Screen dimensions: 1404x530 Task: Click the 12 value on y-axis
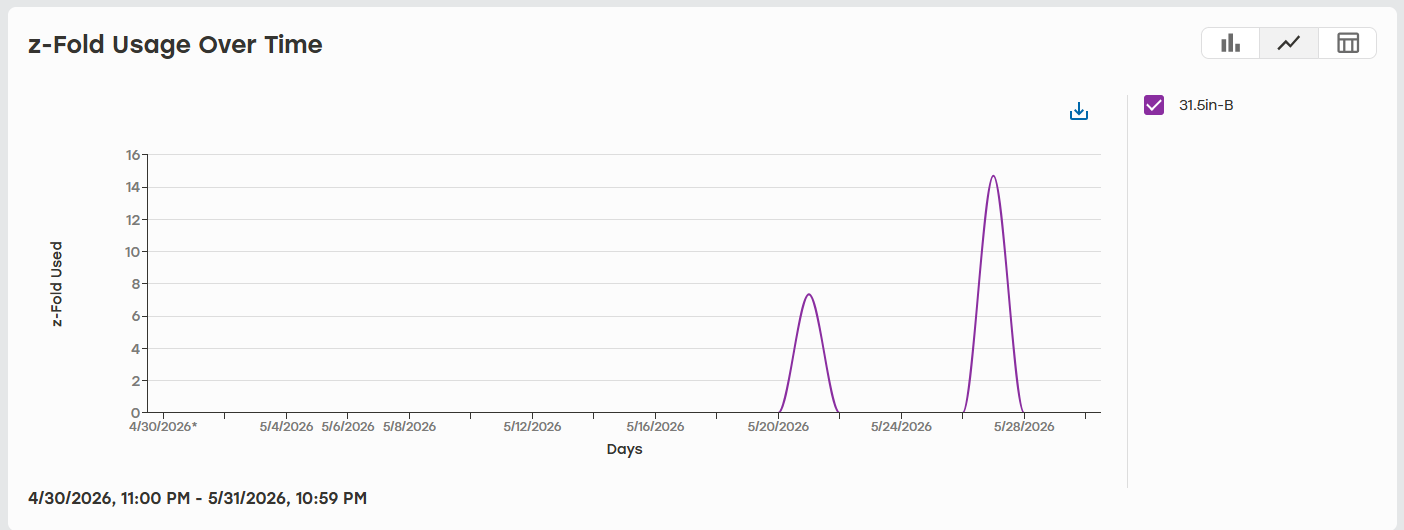pos(133,219)
